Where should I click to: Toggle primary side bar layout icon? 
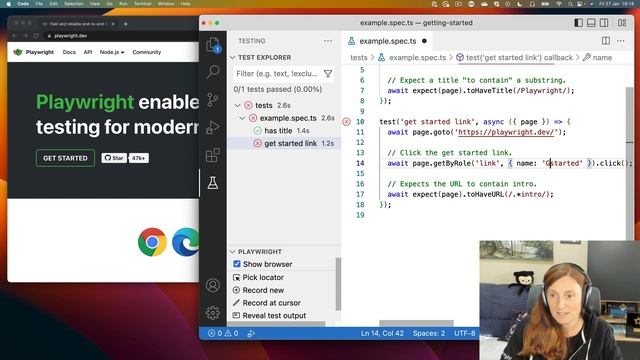click(578, 23)
